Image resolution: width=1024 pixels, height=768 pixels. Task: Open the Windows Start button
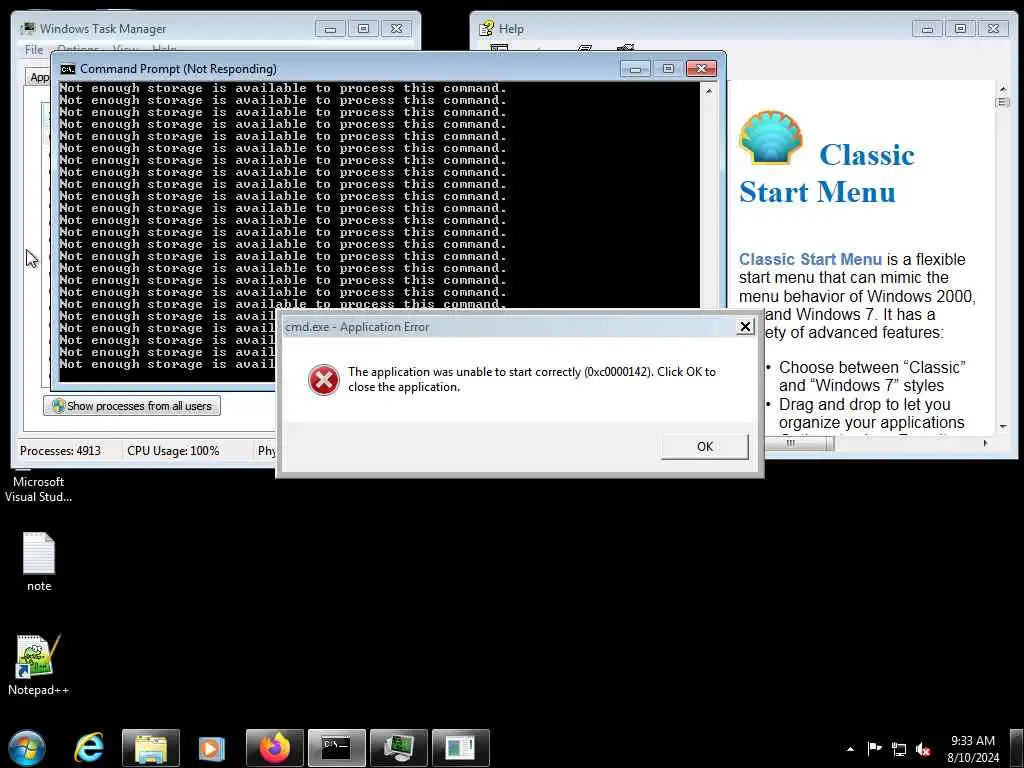(27, 748)
